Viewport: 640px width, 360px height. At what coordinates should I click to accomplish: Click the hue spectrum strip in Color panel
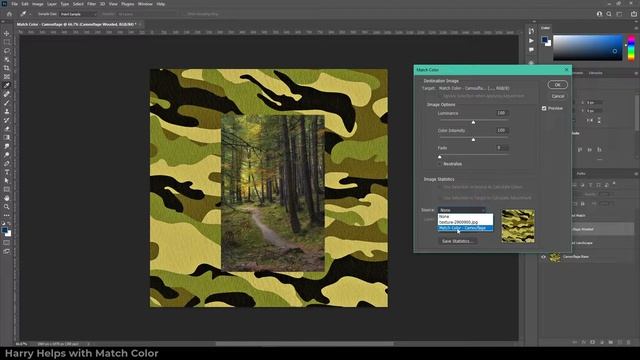[631, 48]
